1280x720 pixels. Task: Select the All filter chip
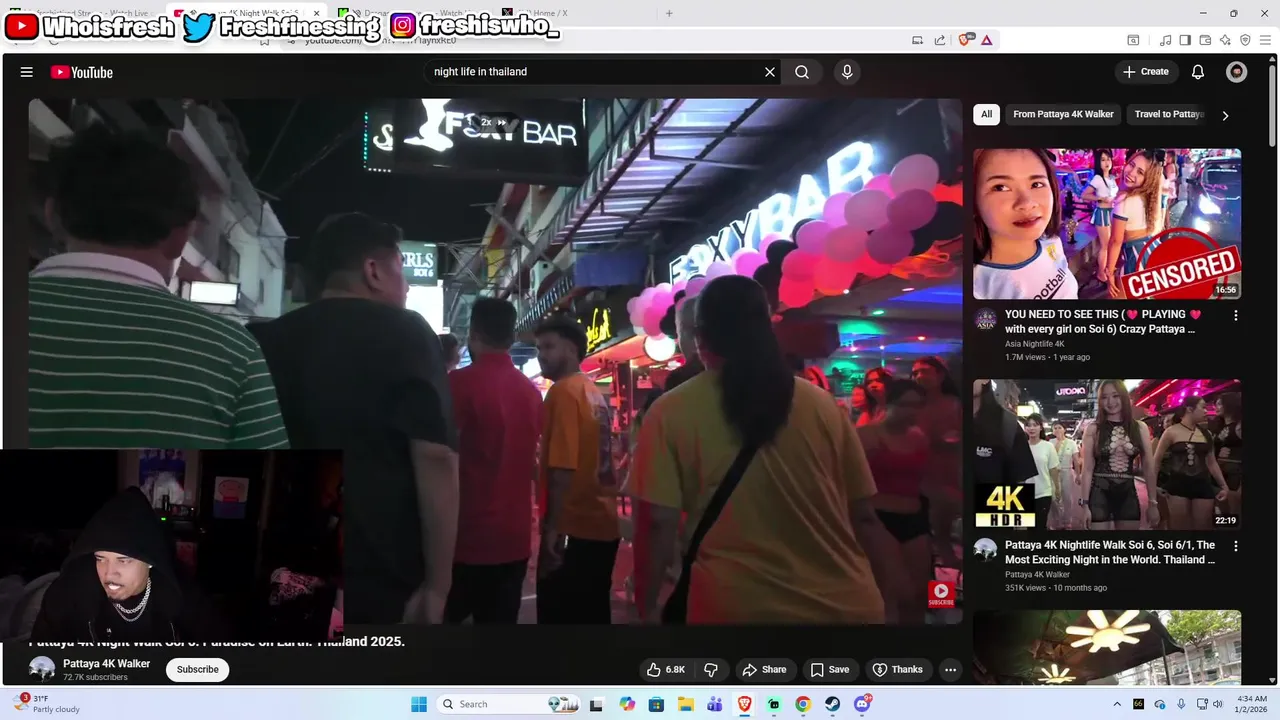point(986,114)
